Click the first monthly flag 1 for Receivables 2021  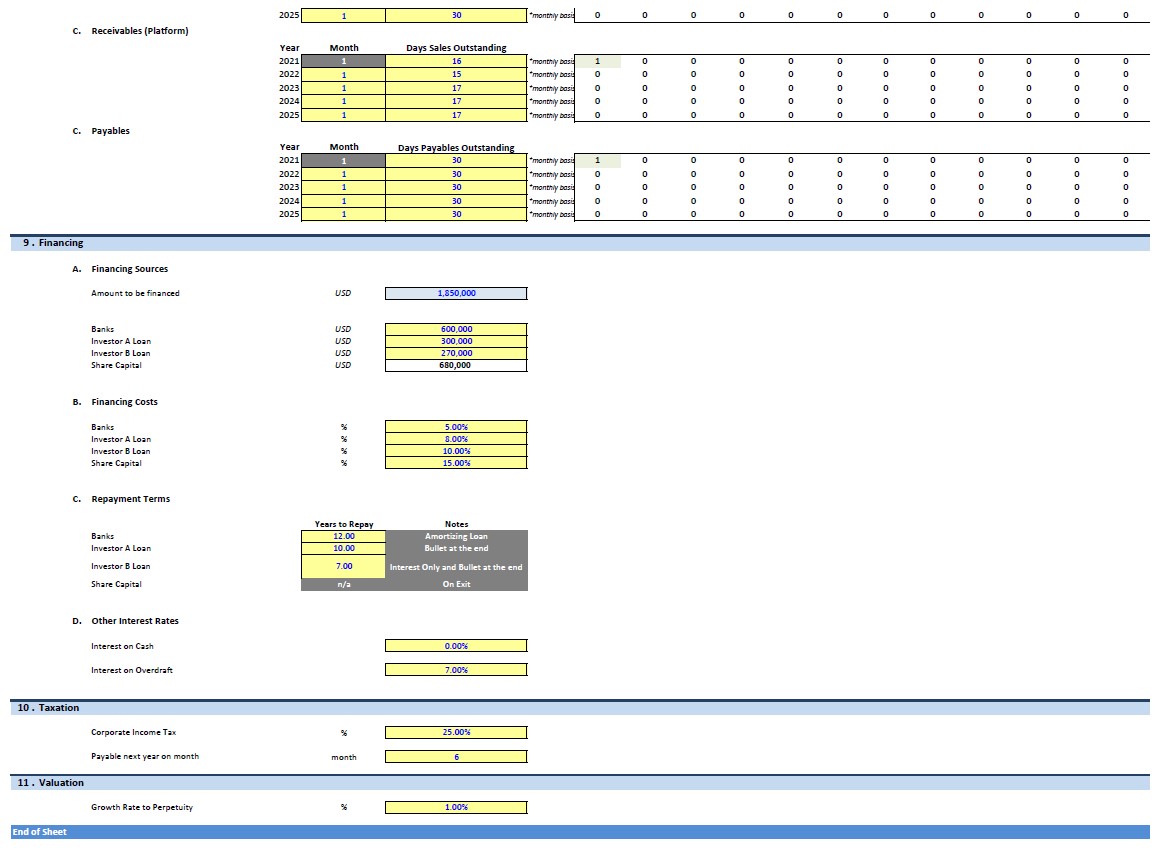pyautogui.click(x=597, y=61)
